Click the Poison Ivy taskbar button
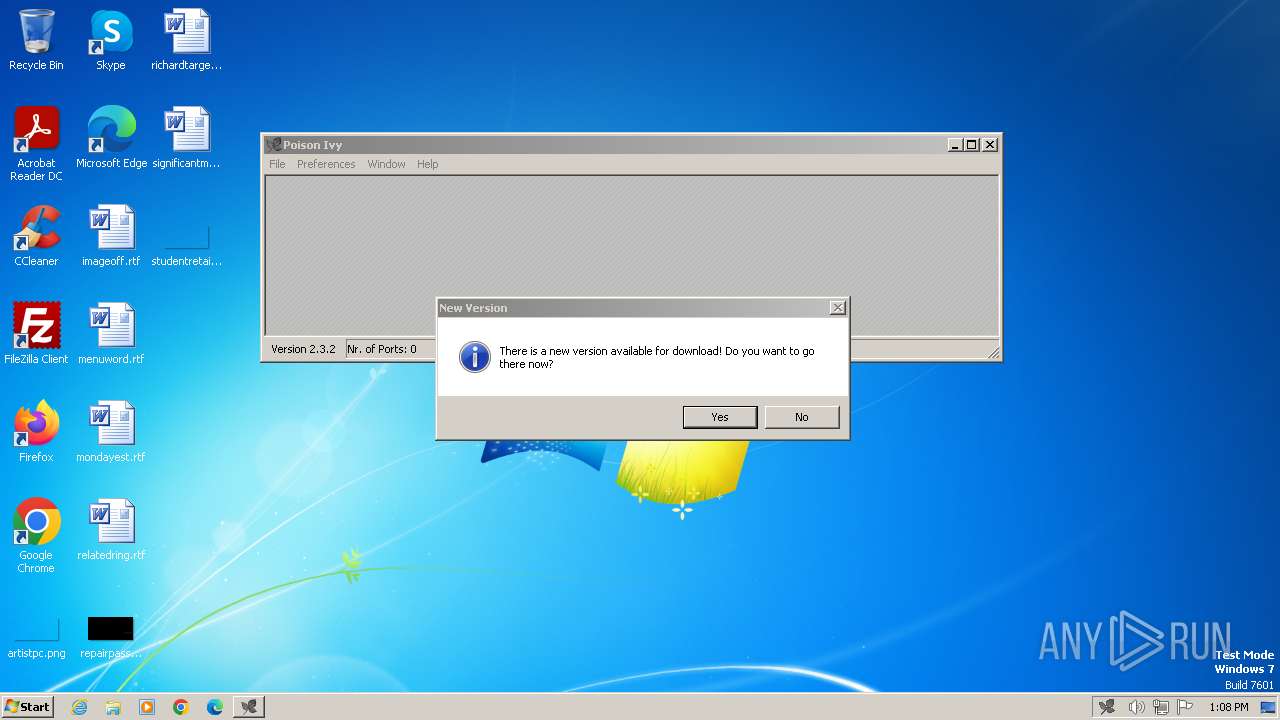This screenshot has width=1280, height=720. (x=249, y=707)
